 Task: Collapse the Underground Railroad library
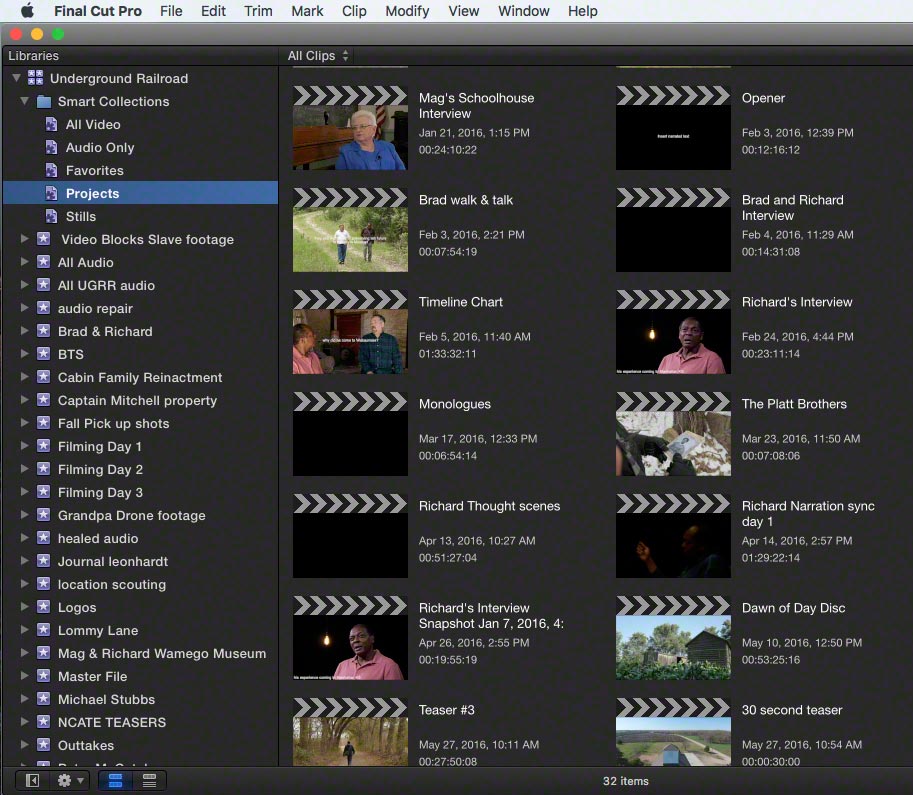point(17,77)
